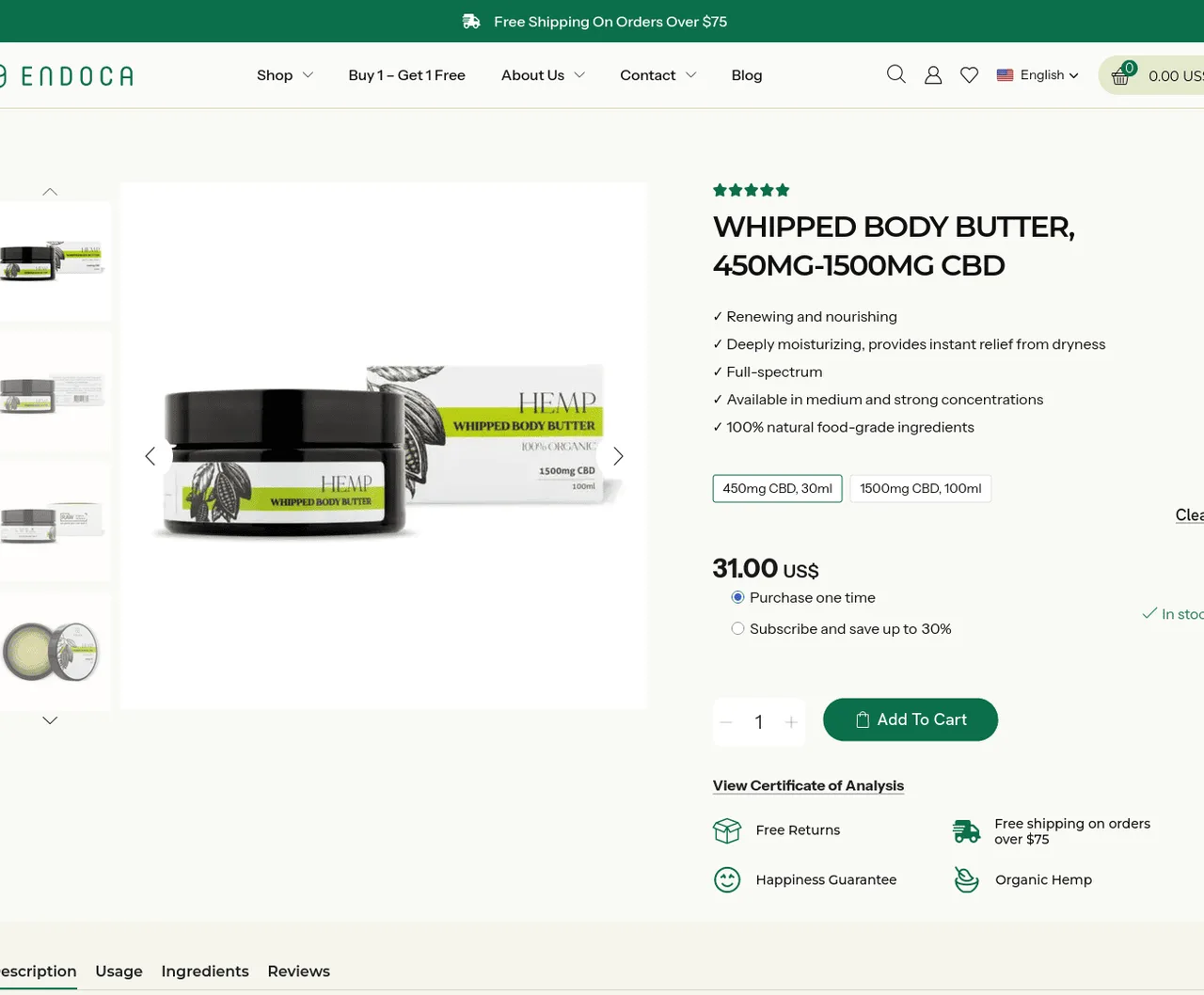The width and height of the screenshot is (1204, 995).
Task: Click the main product image
Action: tap(384, 446)
